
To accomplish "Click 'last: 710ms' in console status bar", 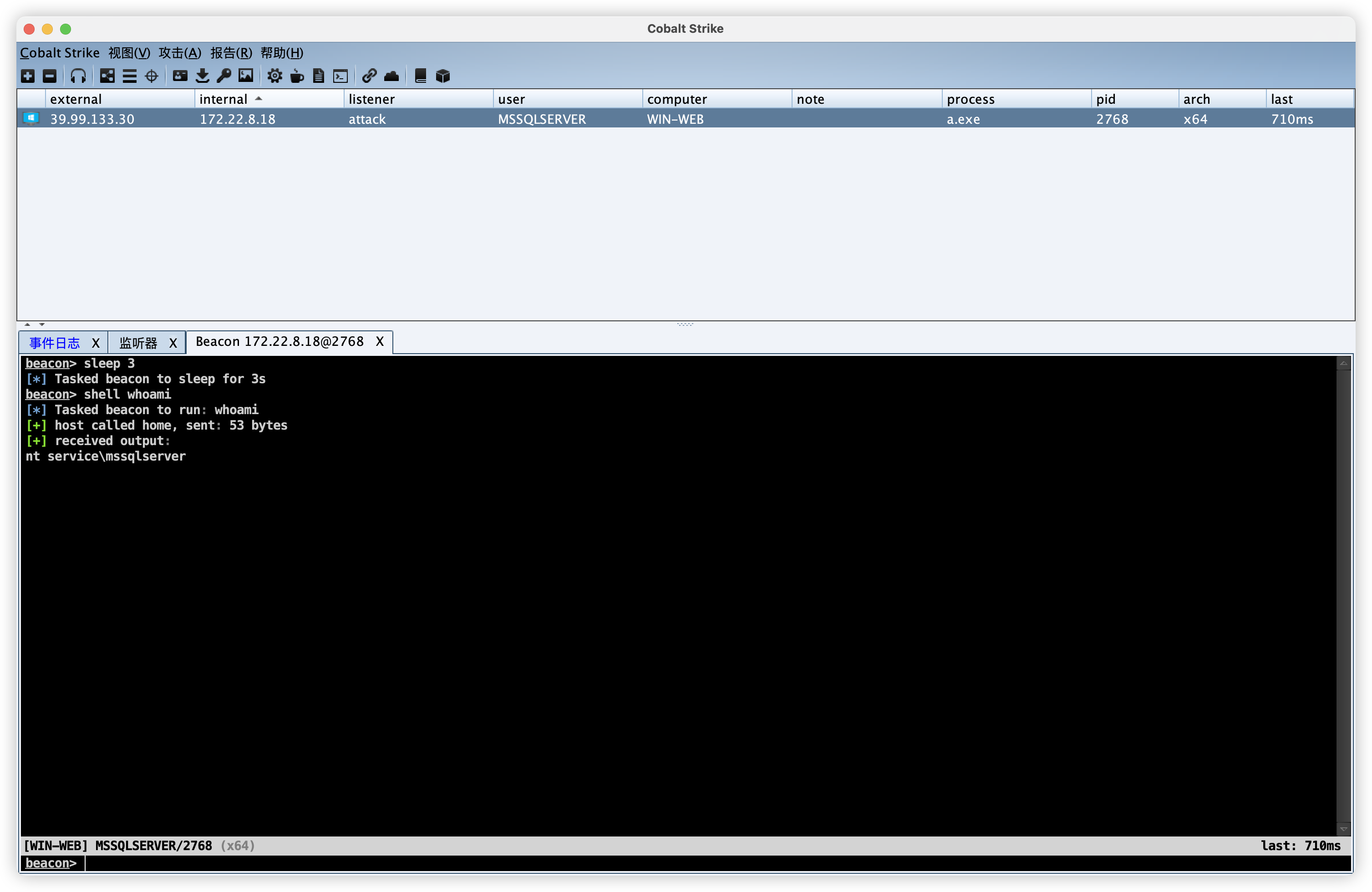I will pos(1301,846).
